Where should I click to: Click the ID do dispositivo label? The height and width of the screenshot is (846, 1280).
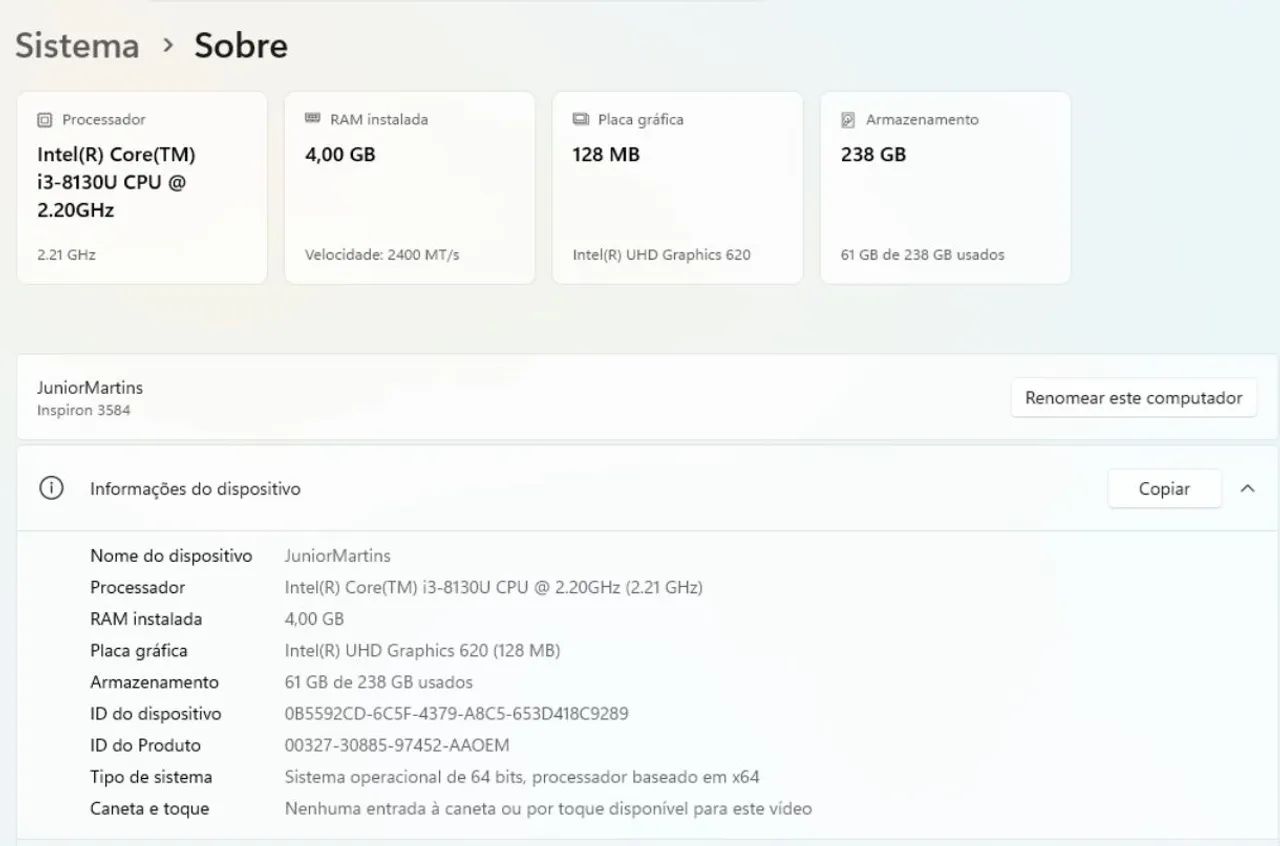[156, 714]
